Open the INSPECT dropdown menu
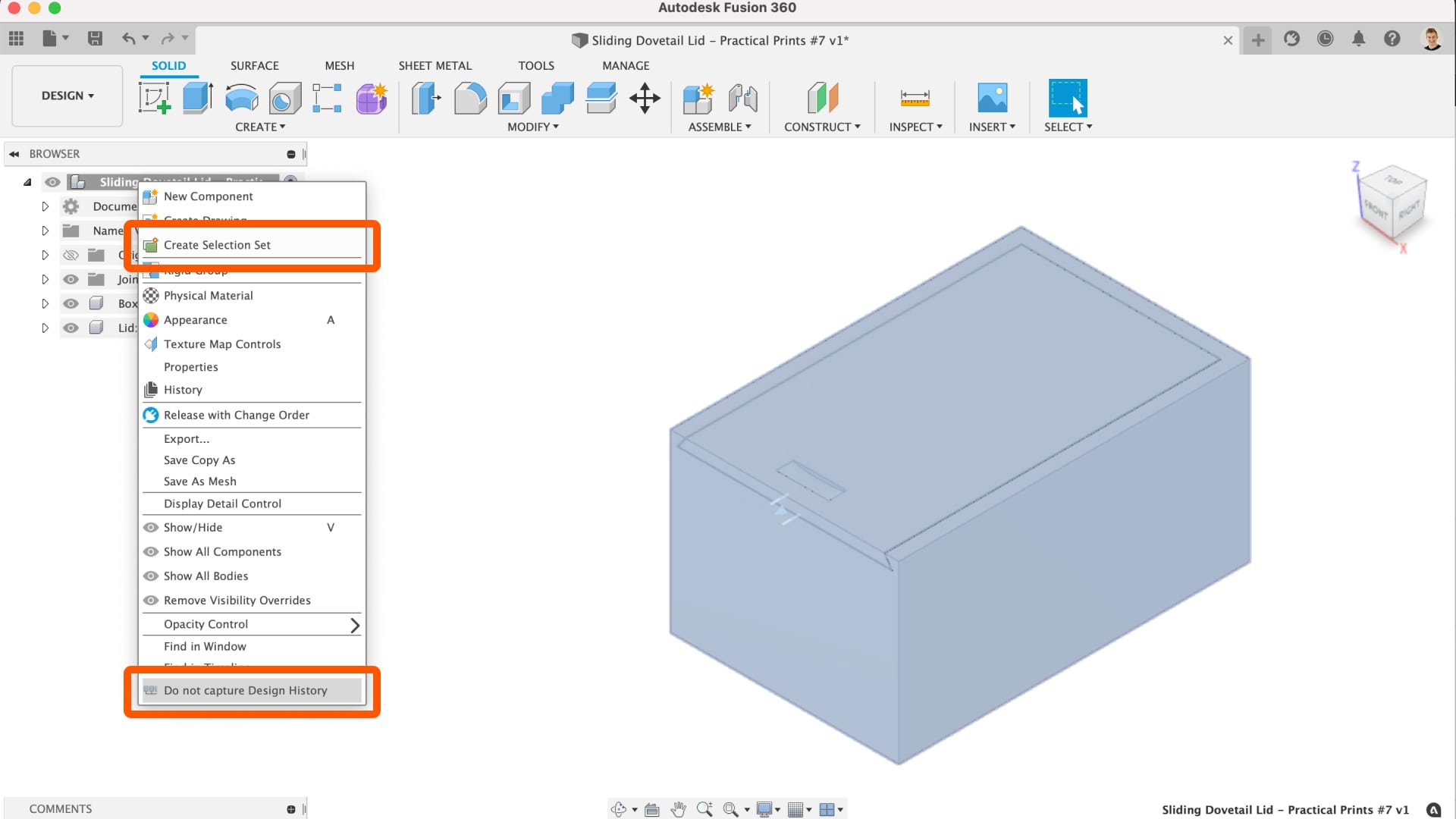The image size is (1456, 819). coord(915,127)
